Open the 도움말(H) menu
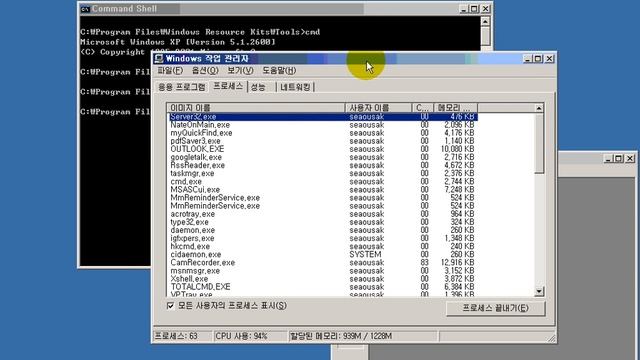The height and width of the screenshot is (360, 640). click(279, 71)
